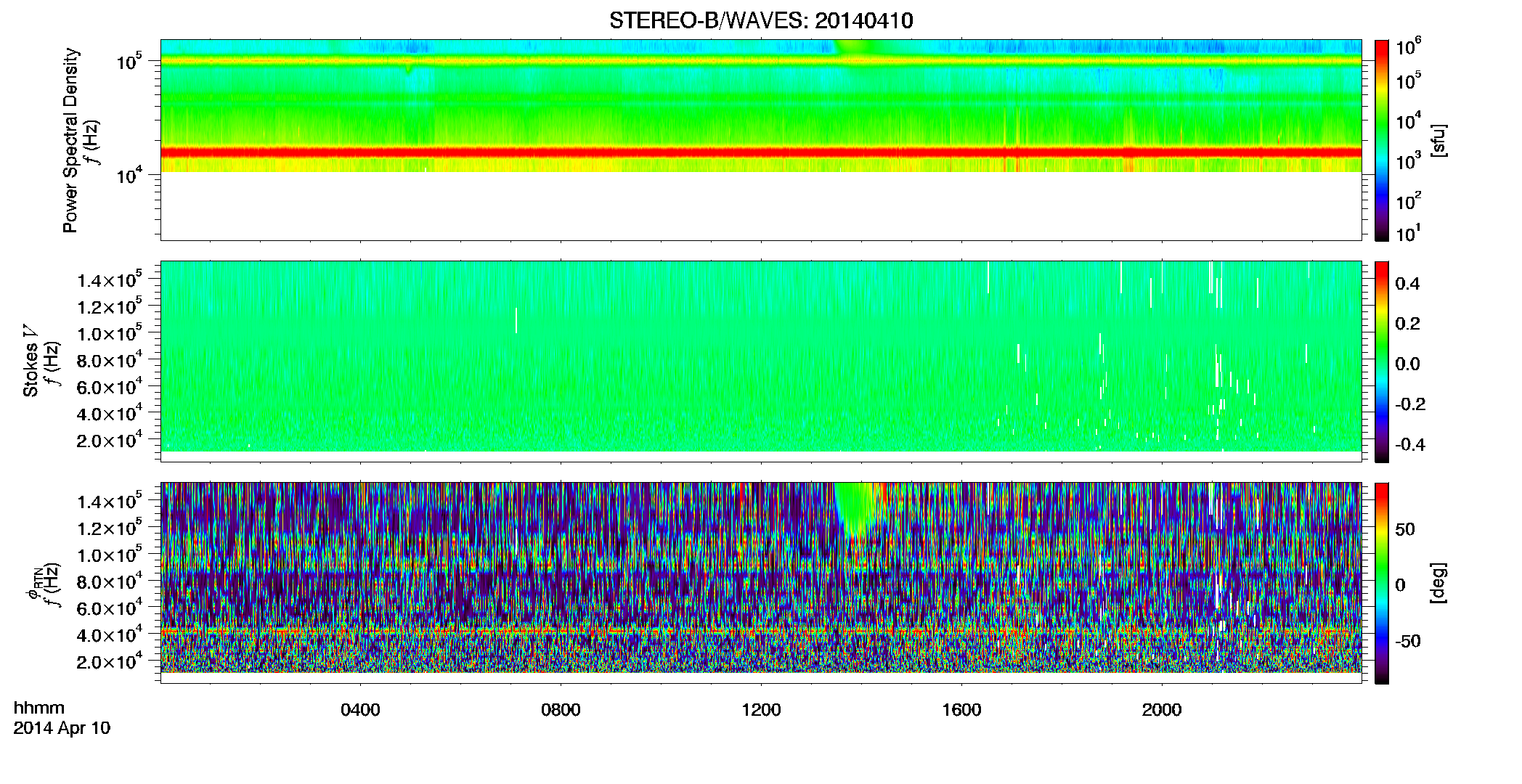Click the STEREO-B/WAVES: 20140410 plot title
The width and height of the screenshot is (1522, 784).
[x=761, y=20]
